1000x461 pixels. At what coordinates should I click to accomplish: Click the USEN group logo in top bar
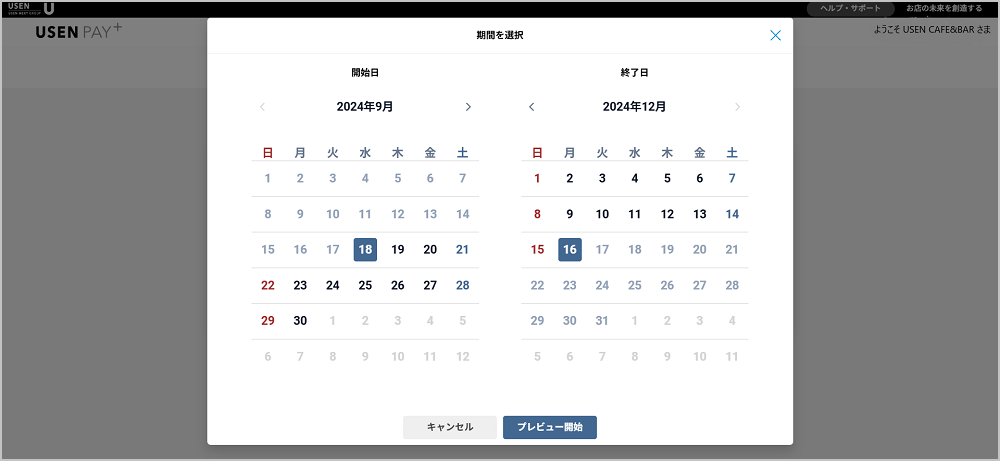(x=30, y=8)
